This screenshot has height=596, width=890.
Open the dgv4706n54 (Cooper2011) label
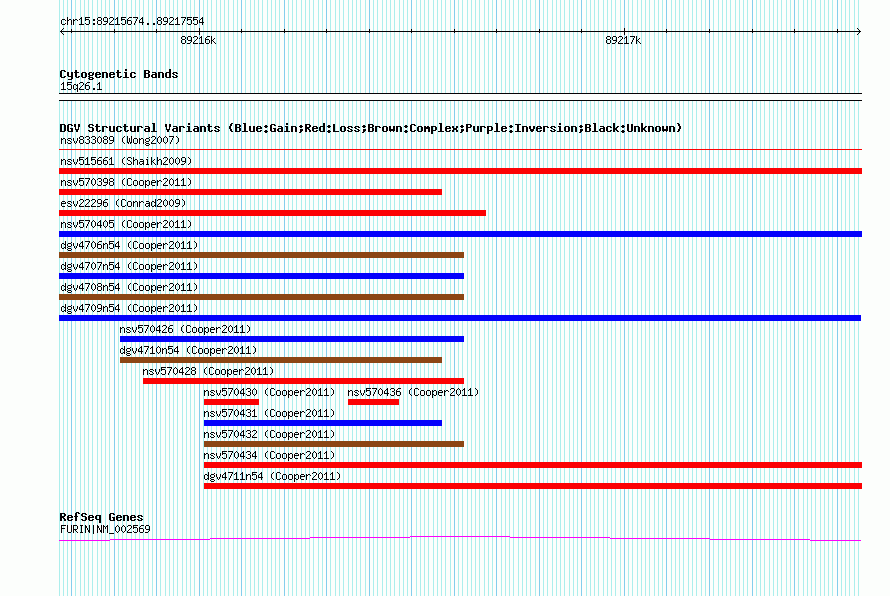(129, 245)
